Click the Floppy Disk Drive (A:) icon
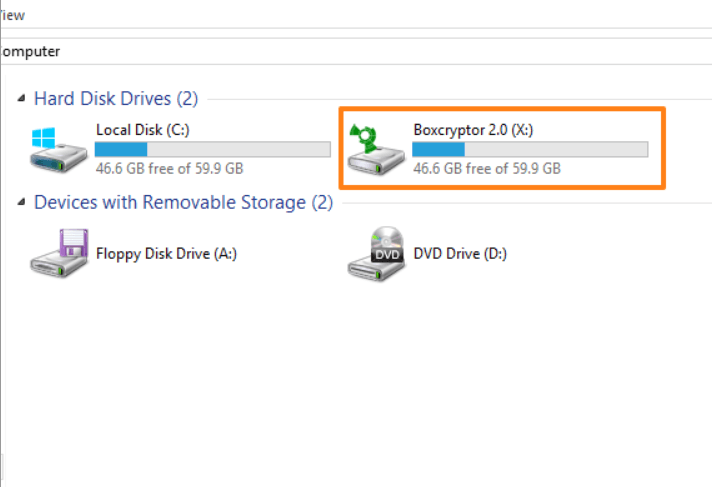The image size is (712, 487). pos(58,252)
